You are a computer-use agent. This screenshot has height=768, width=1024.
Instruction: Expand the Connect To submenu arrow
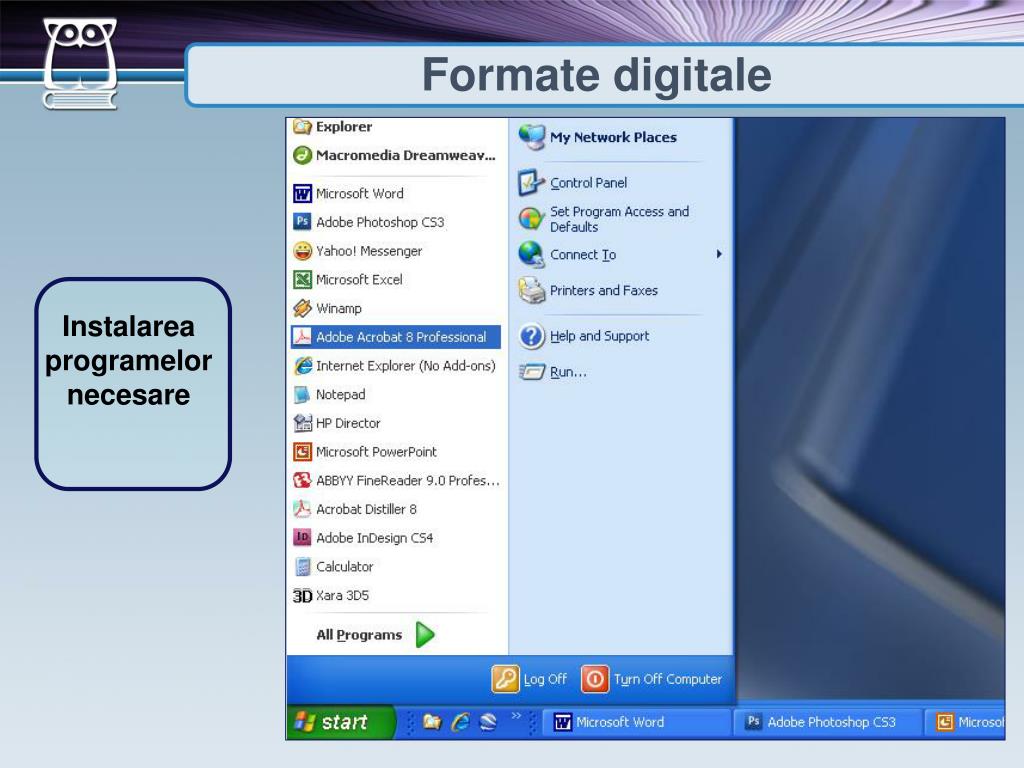719,254
